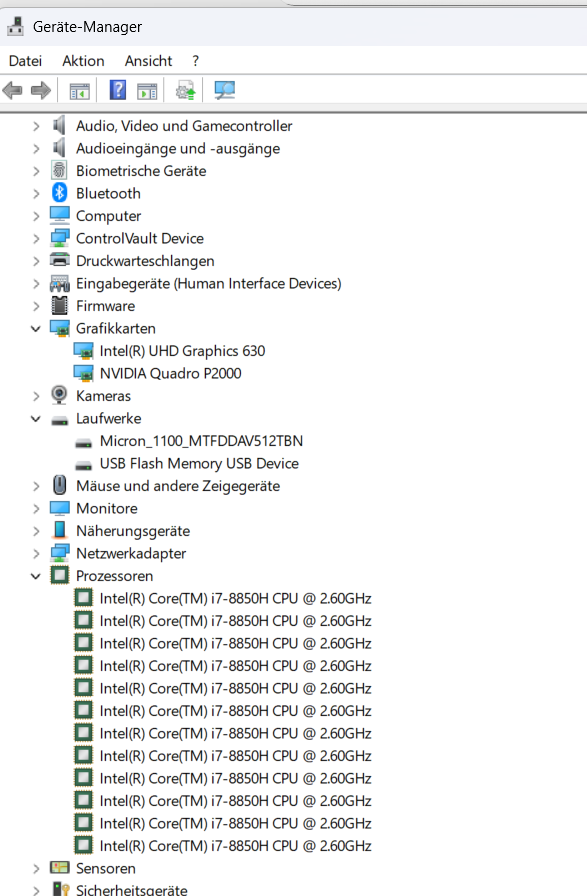587x896 pixels.
Task: Select the Kameras label
Action: [103, 396]
